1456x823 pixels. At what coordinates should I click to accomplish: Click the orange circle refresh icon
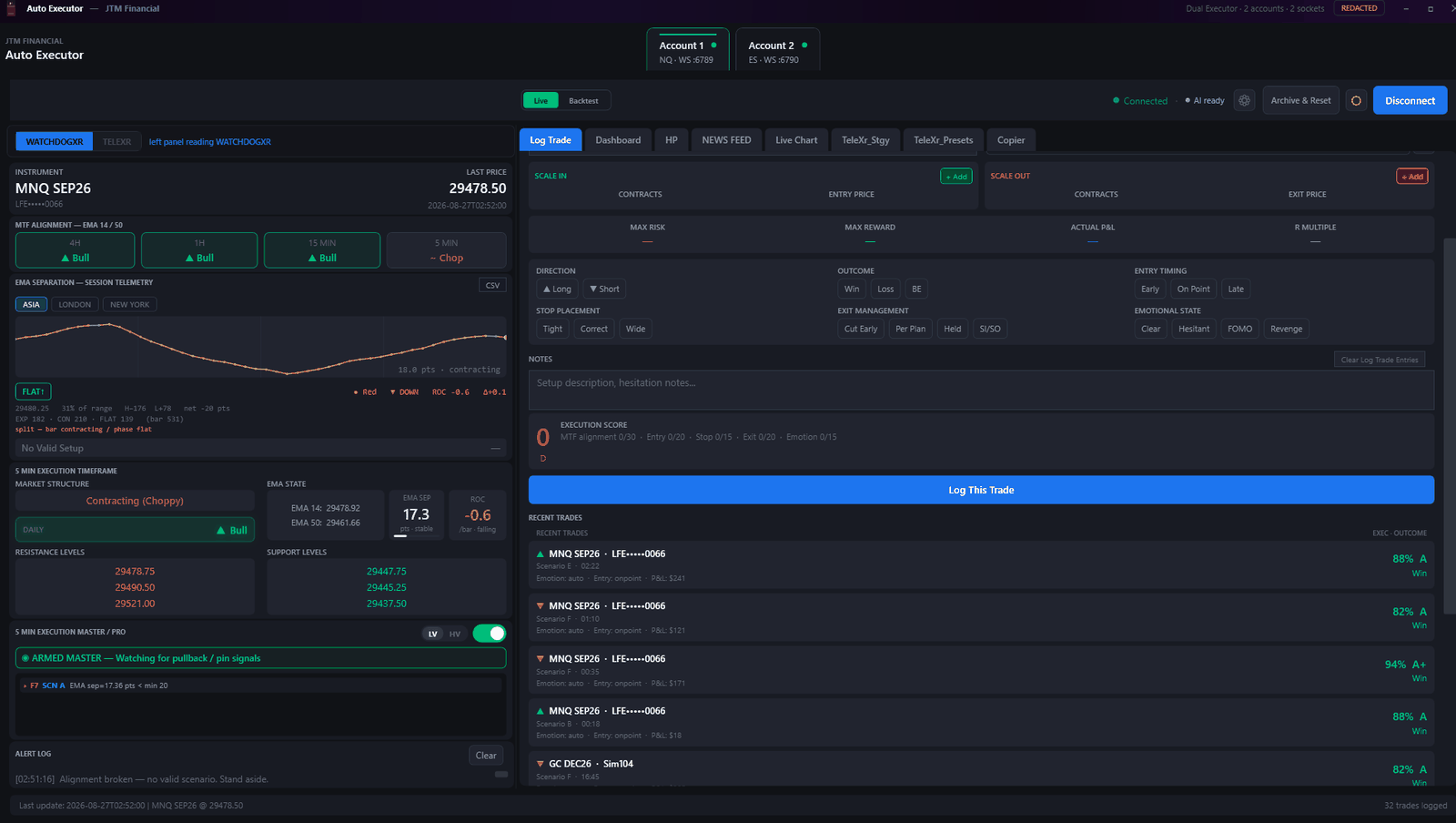click(x=1356, y=100)
